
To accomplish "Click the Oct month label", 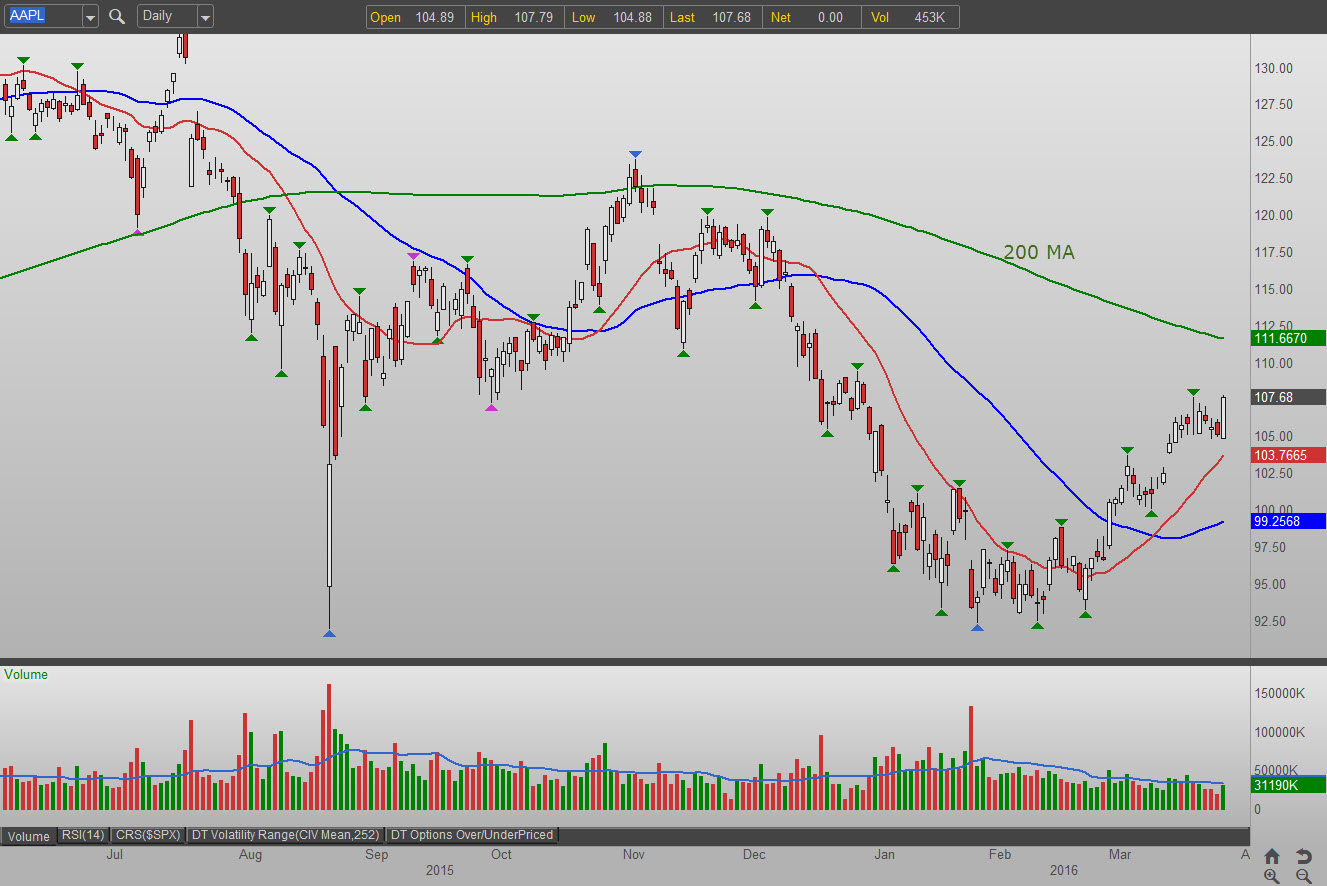I will [x=501, y=855].
